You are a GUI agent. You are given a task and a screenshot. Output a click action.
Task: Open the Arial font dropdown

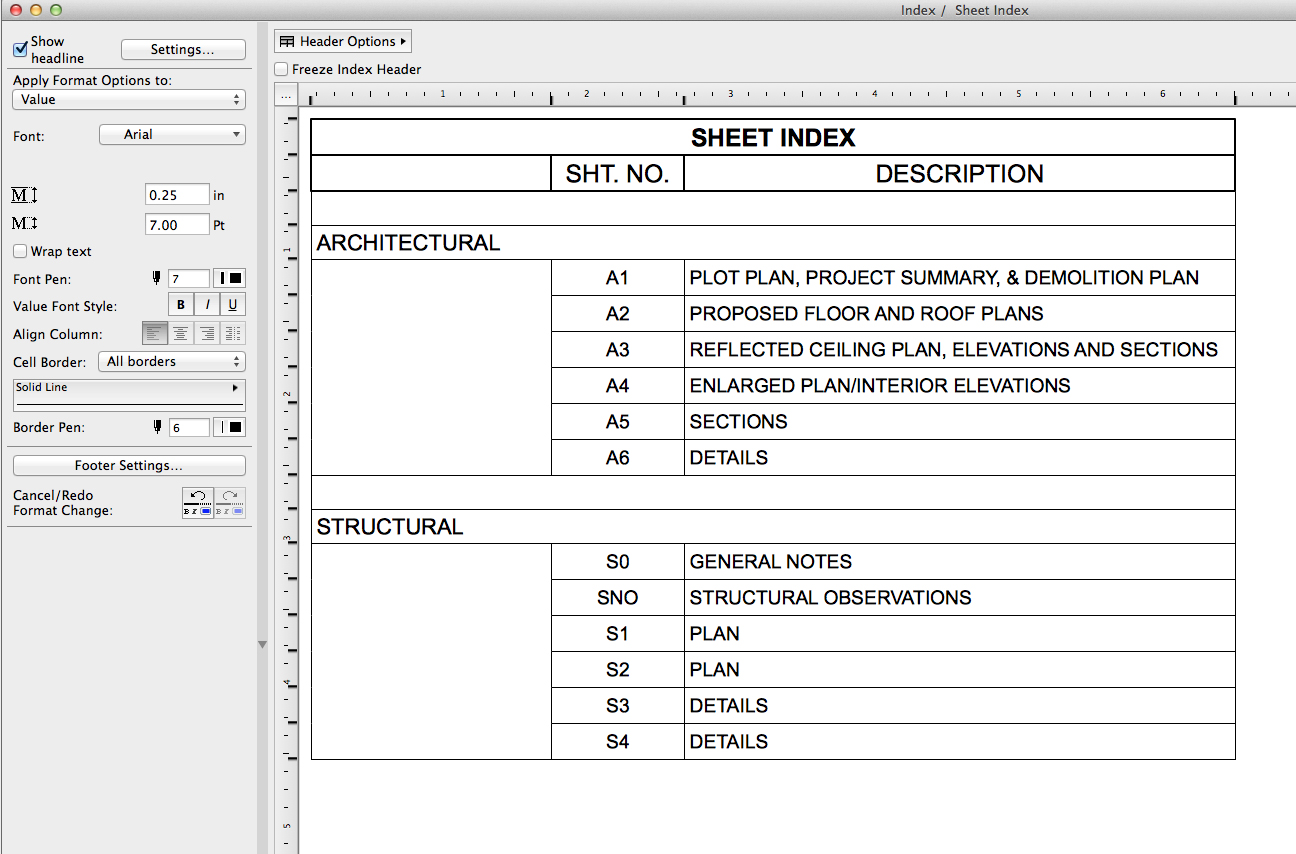tap(171, 134)
